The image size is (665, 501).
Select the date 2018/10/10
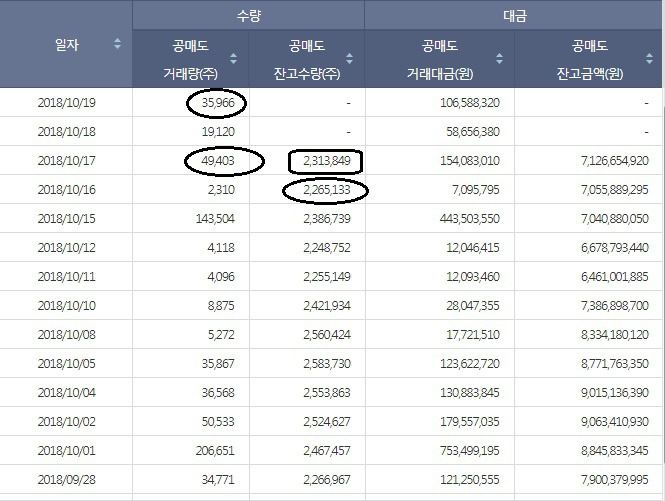(x=67, y=305)
